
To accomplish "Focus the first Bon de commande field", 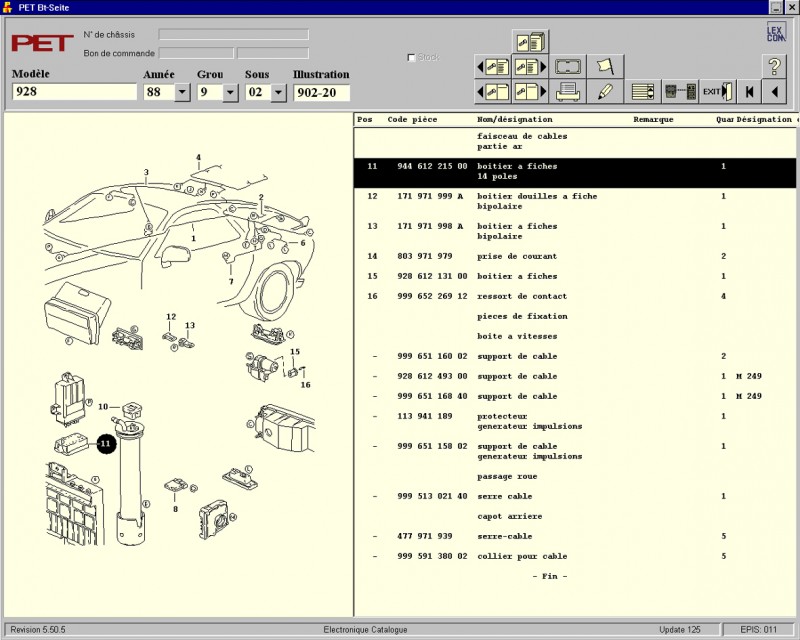I will pos(196,53).
